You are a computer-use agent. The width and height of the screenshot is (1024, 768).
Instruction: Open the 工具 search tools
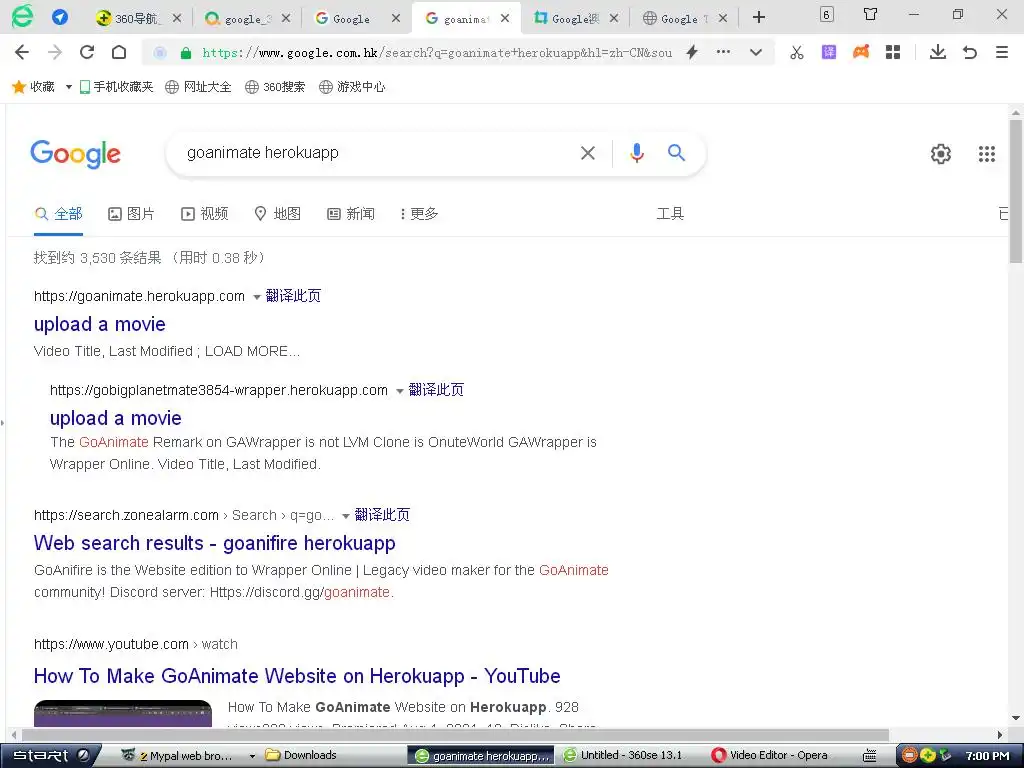670,214
